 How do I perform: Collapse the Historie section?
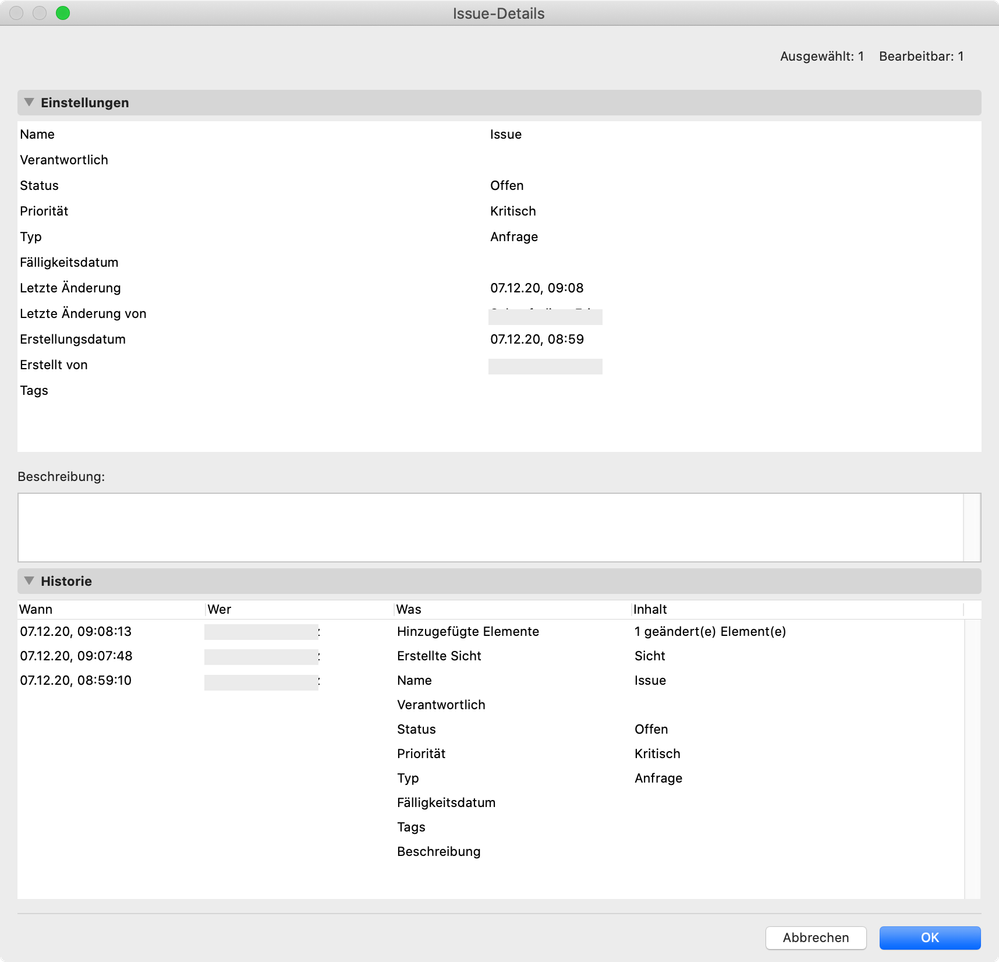[x=29, y=580]
